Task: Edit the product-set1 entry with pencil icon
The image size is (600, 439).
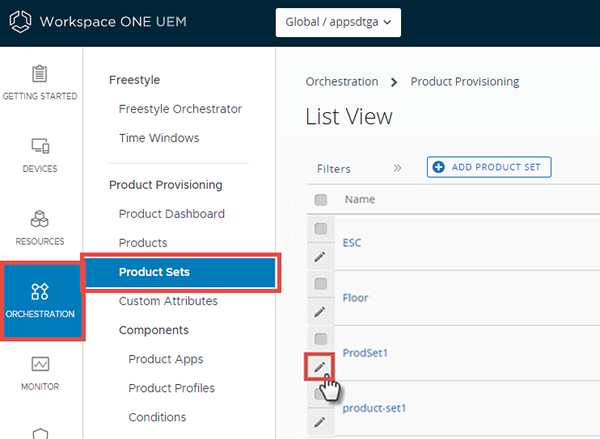Action: tap(320, 422)
